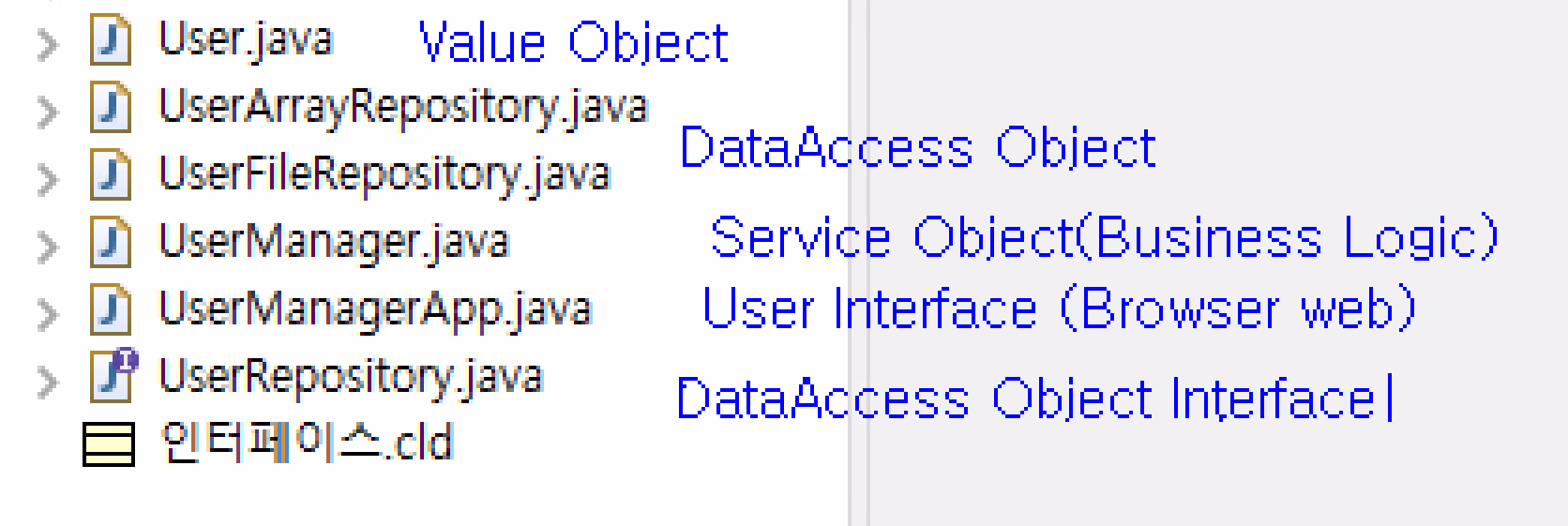Click the User.java file icon
The image size is (1568, 526).
click(x=110, y=42)
